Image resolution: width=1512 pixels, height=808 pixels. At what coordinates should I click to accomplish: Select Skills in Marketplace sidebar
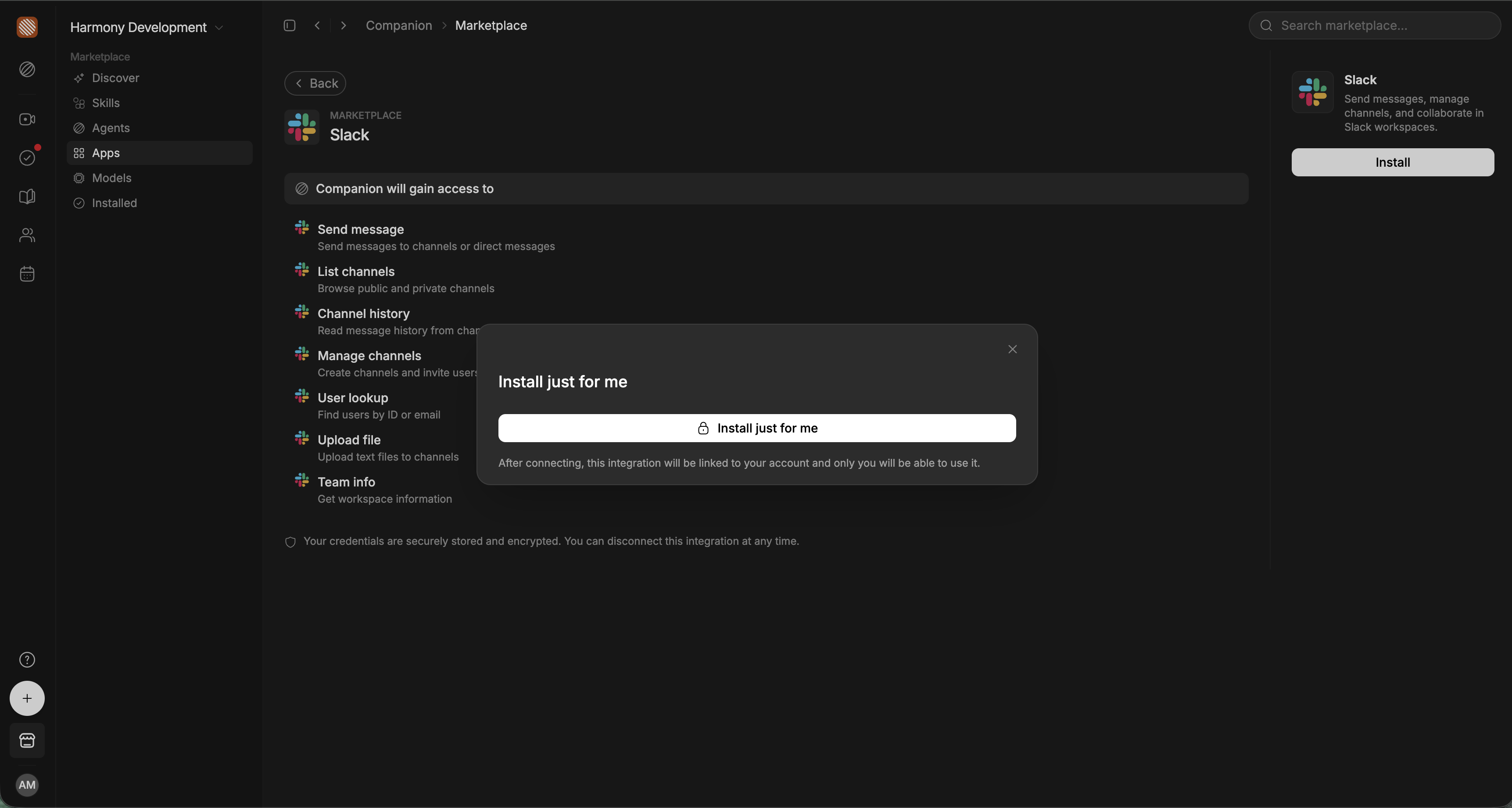160,103
